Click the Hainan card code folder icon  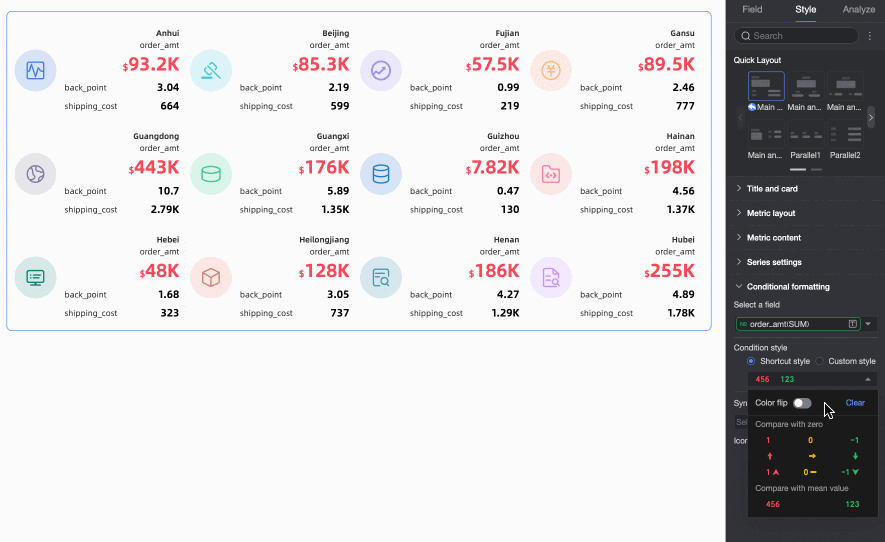[551, 174]
